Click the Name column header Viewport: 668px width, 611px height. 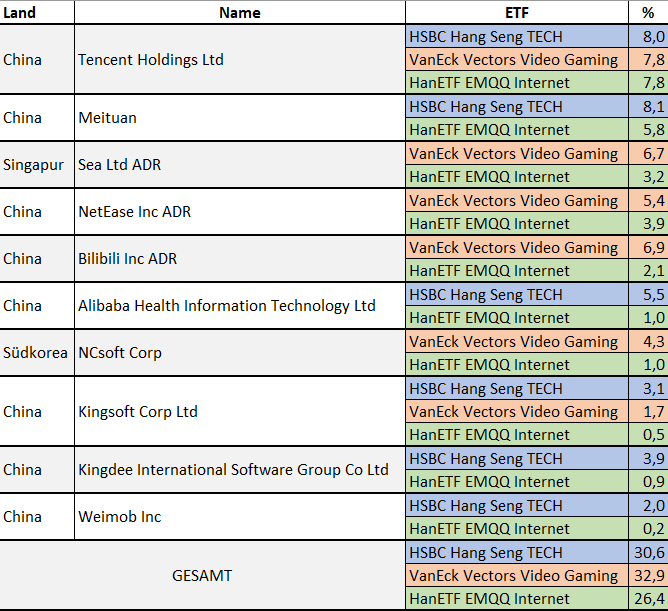[239, 12]
